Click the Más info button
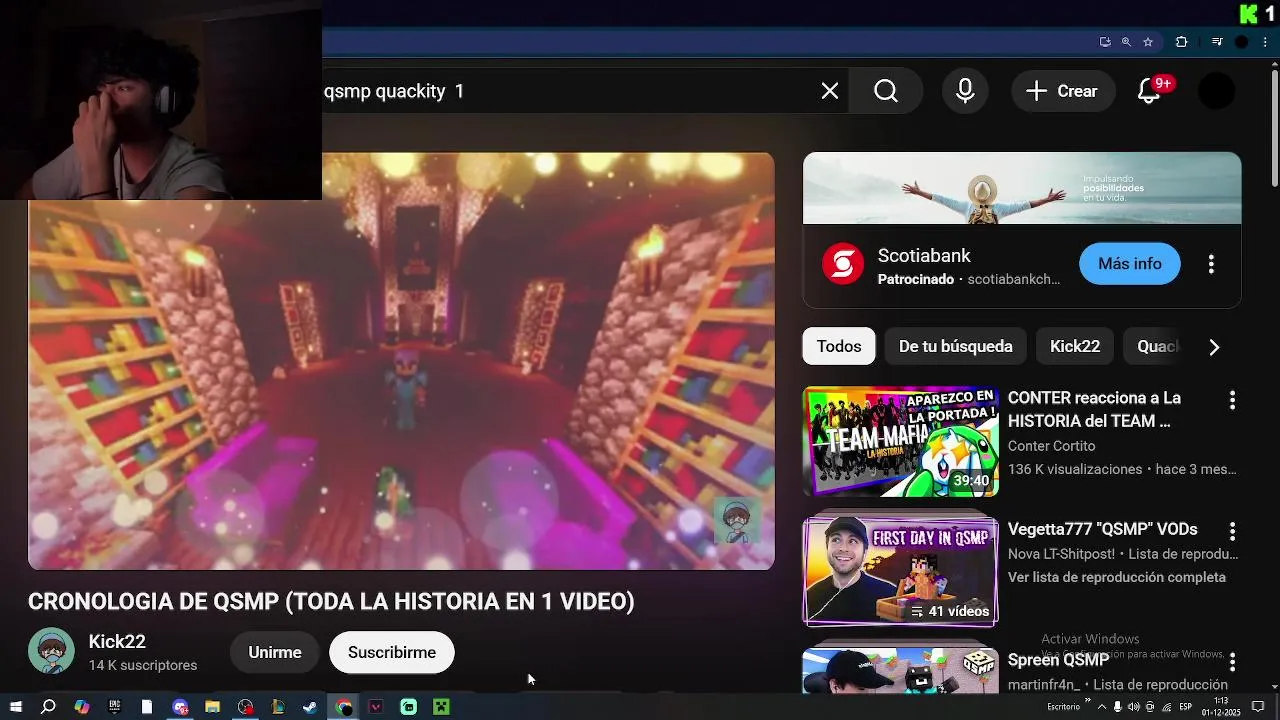The width and height of the screenshot is (1280, 720). click(1130, 264)
